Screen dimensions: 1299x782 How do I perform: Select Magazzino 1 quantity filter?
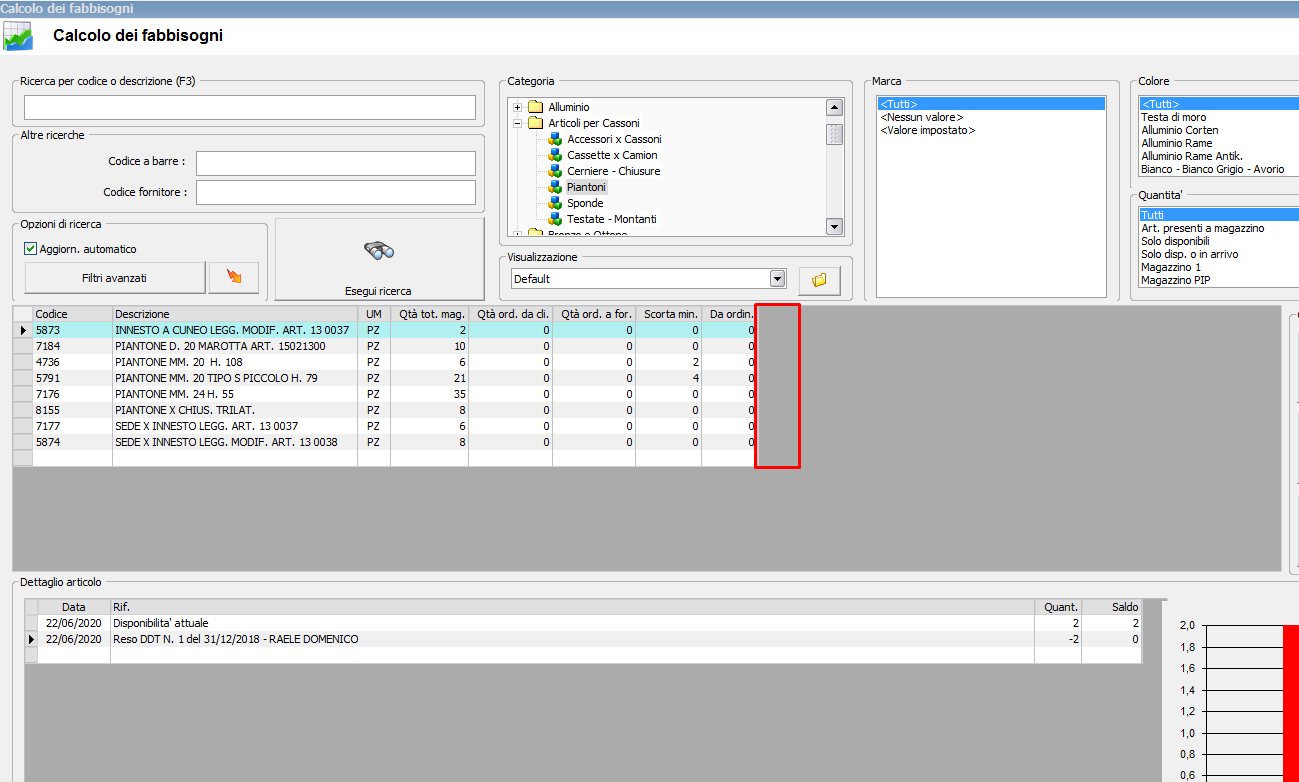pos(1170,267)
